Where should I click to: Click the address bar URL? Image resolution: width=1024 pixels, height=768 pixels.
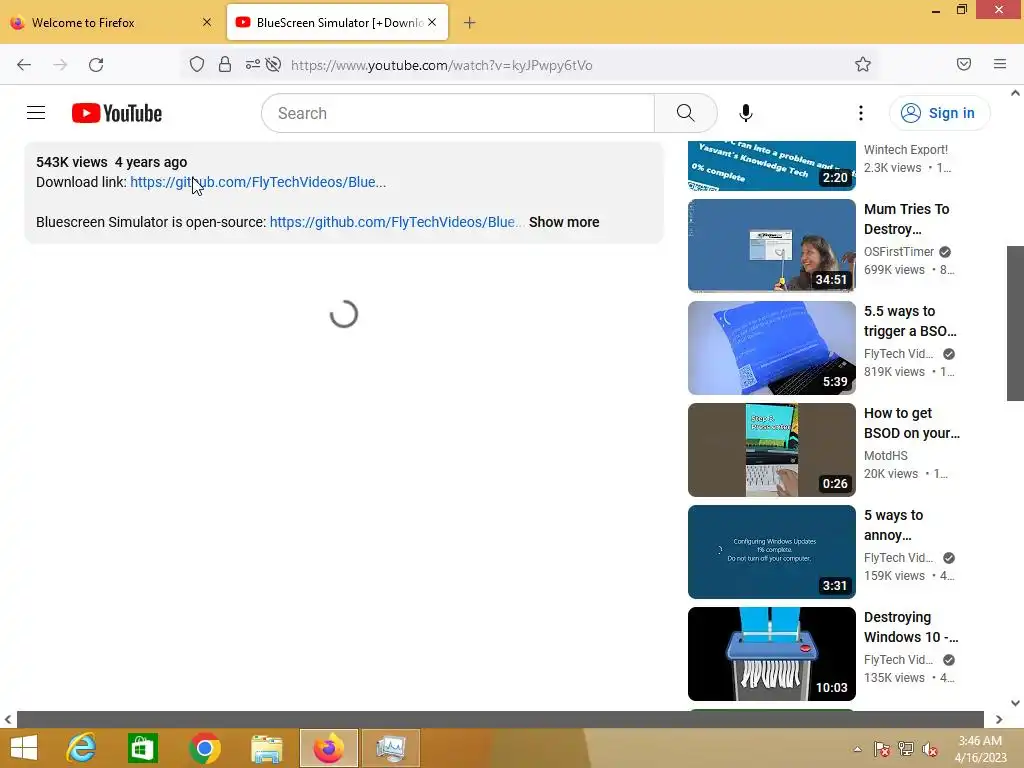pos(441,65)
